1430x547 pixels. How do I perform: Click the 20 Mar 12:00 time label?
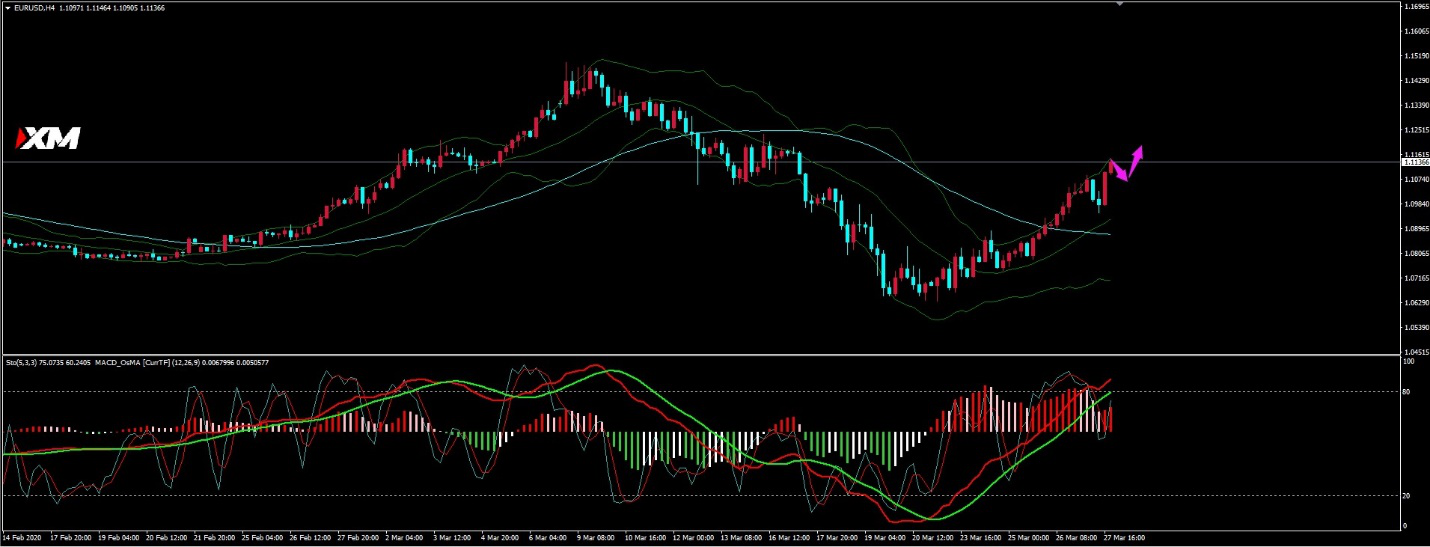[934, 537]
